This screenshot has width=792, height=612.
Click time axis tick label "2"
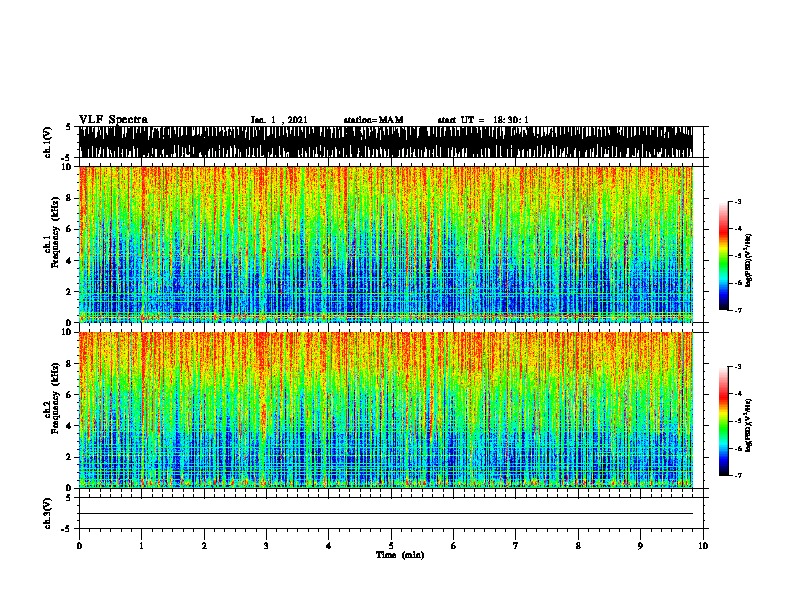(x=204, y=546)
